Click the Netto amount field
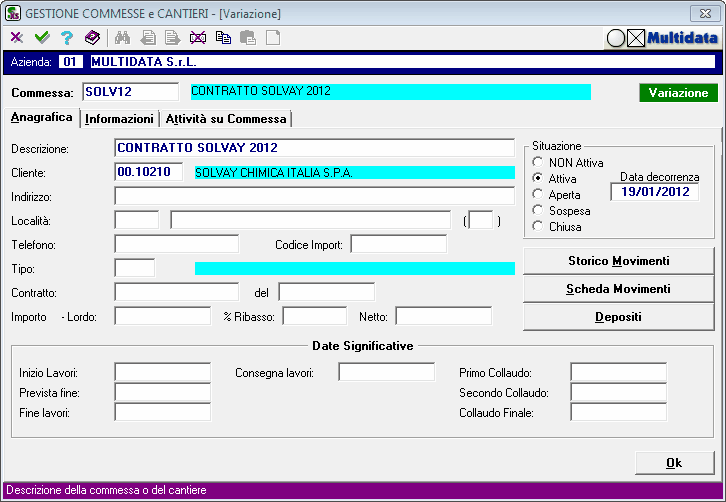The height and width of the screenshot is (502, 726). point(444,316)
